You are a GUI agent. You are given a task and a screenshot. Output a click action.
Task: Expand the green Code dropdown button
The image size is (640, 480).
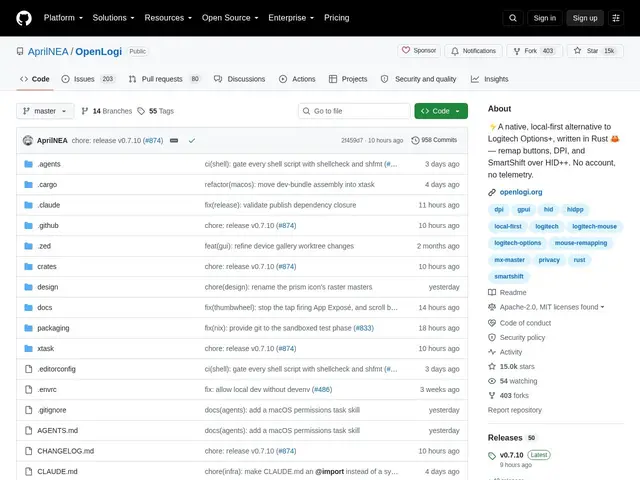441,111
